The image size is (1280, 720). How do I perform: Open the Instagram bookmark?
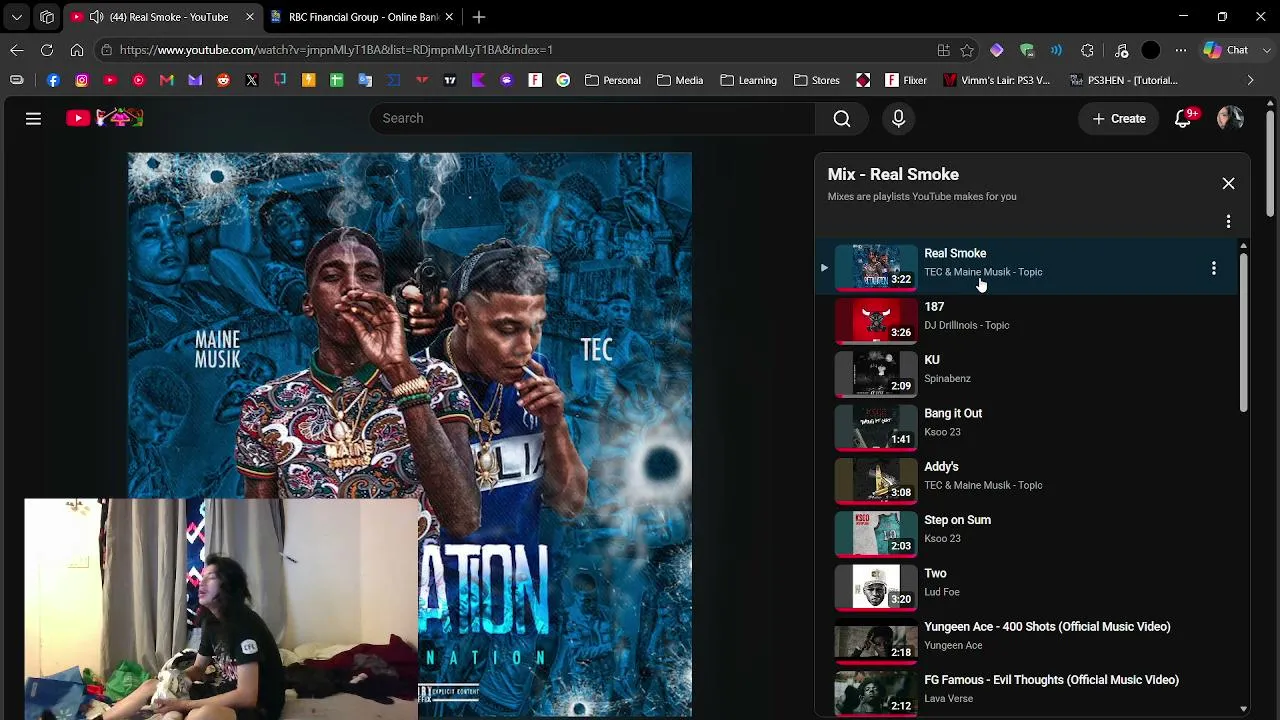point(82,80)
